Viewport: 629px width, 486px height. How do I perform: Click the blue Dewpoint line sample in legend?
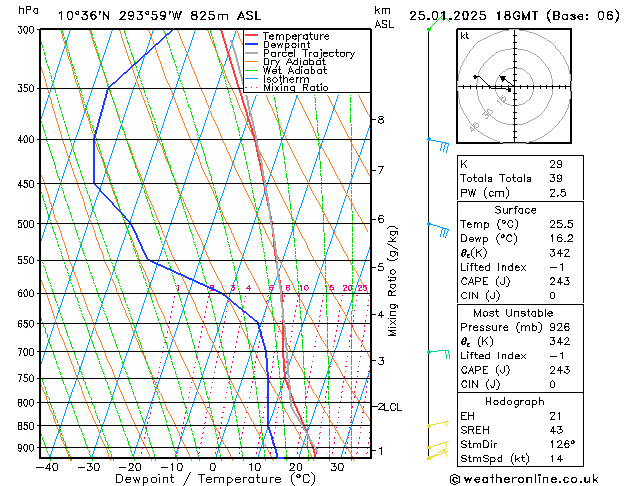tap(251, 45)
